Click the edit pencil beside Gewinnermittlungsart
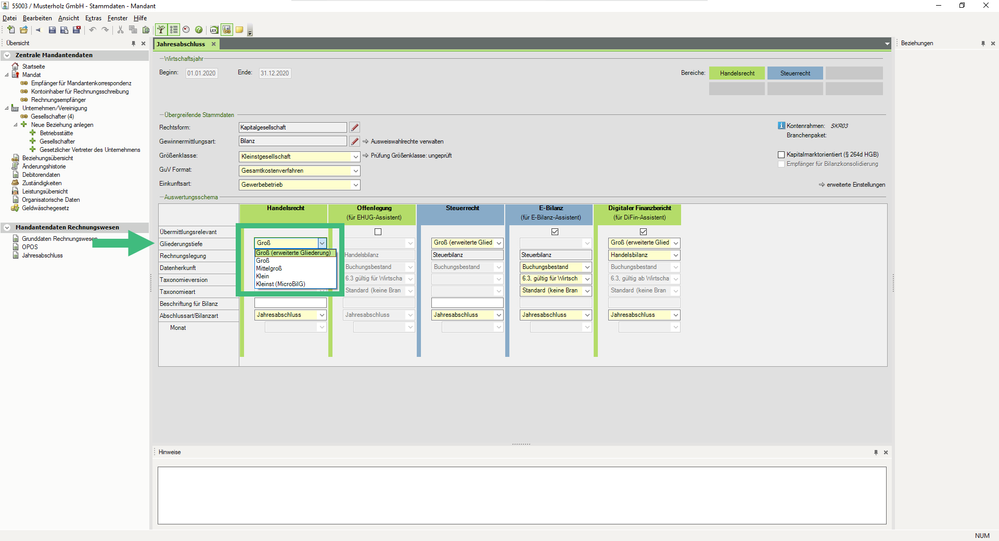Screen dimensions: 999x541 click(x=355, y=141)
